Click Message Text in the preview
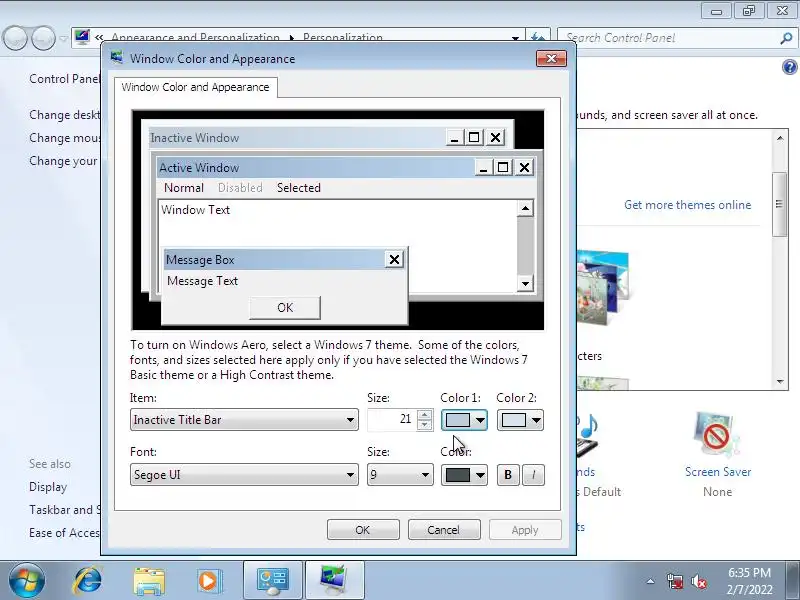This screenshot has width=800, height=600. 202,281
